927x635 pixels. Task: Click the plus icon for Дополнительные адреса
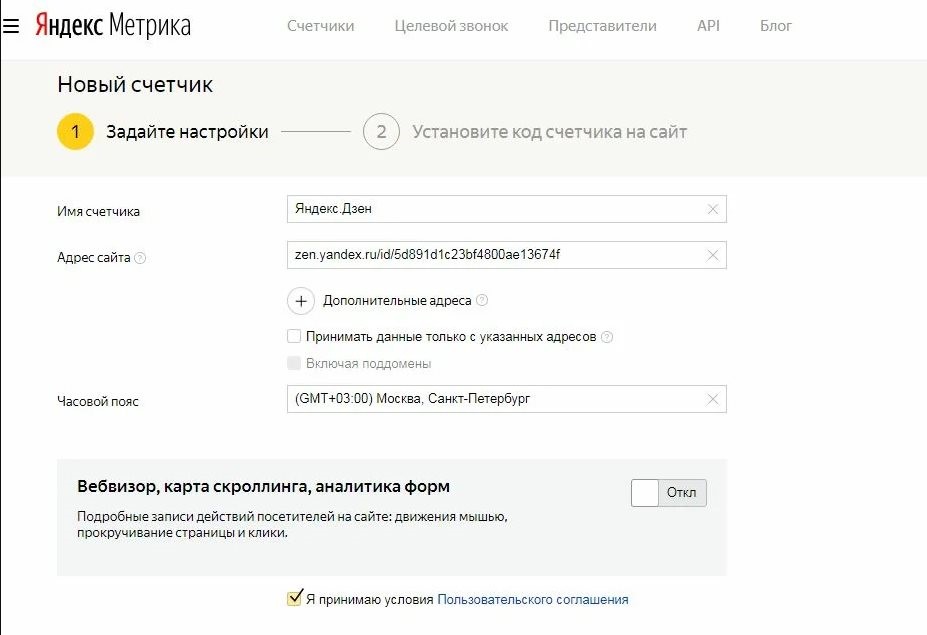300,300
